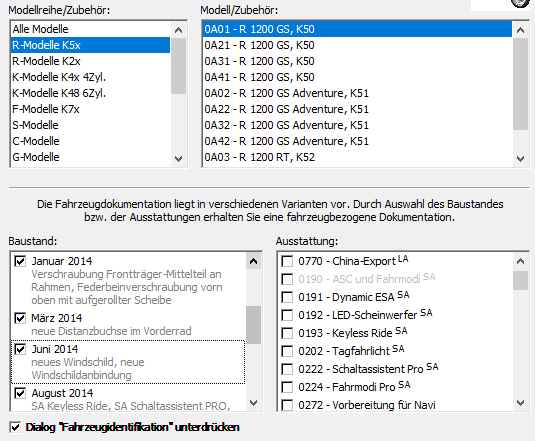
Task: Select K-Modelle K48 6Zyl. series
Action: click(90, 93)
